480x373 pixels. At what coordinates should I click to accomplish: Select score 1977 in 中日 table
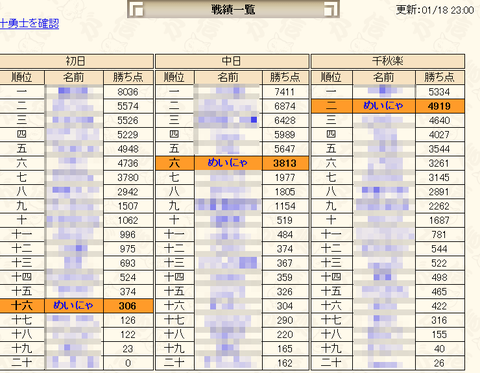(x=285, y=177)
